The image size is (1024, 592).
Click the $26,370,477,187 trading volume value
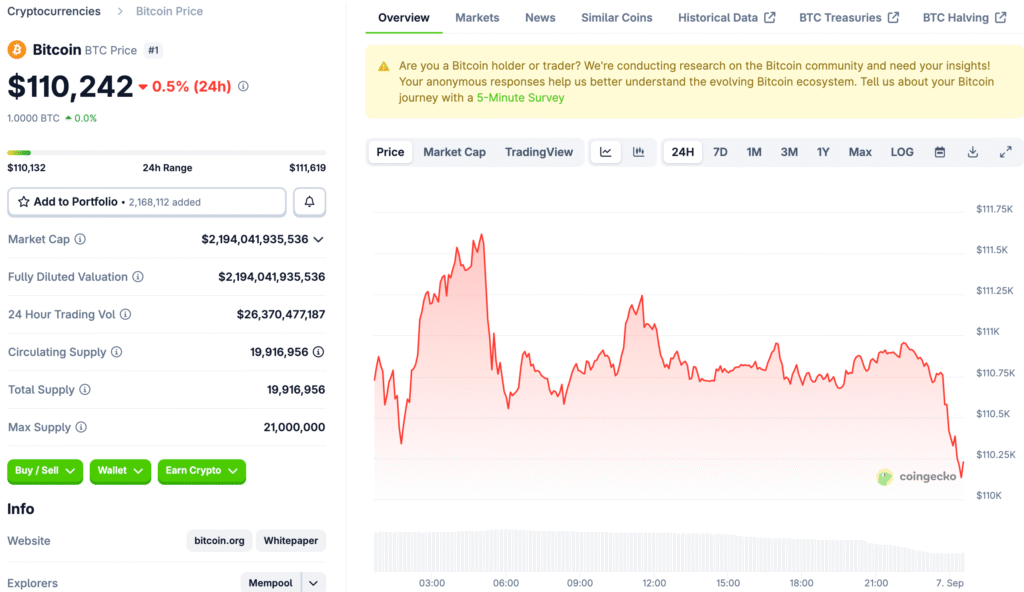(x=281, y=314)
